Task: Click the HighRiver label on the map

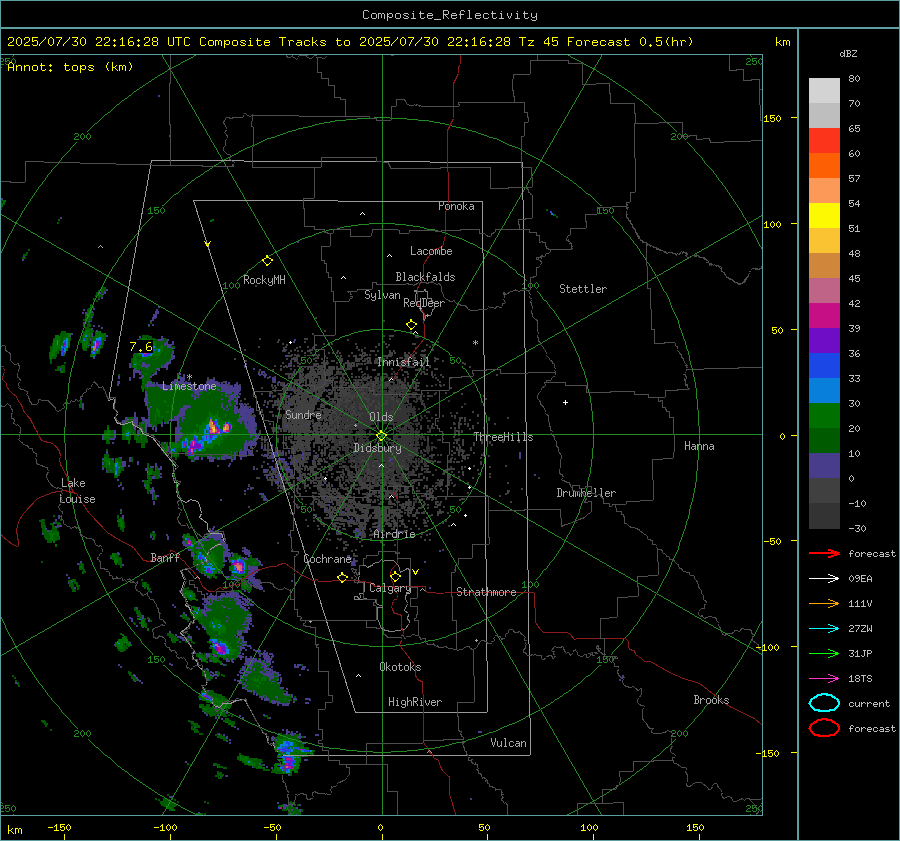Action: [414, 702]
